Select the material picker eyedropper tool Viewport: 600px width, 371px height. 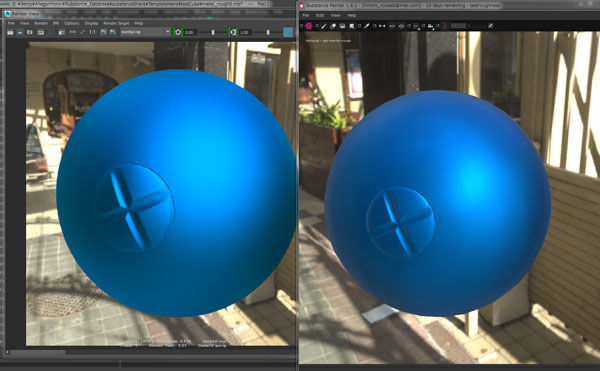pyautogui.click(x=367, y=26)
